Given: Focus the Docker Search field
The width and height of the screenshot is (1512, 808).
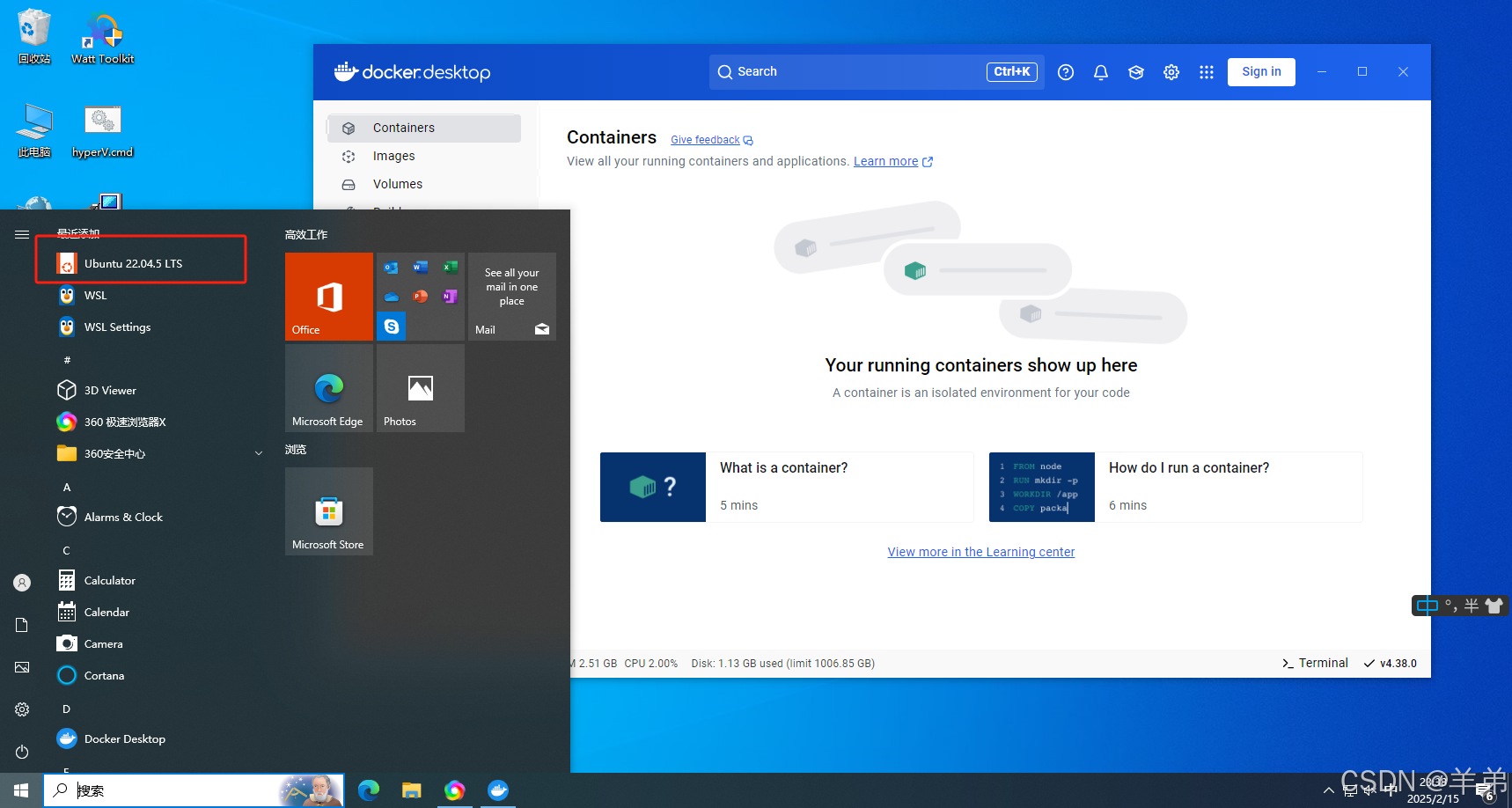Looking at the screenshot, I should coord(877,72).
